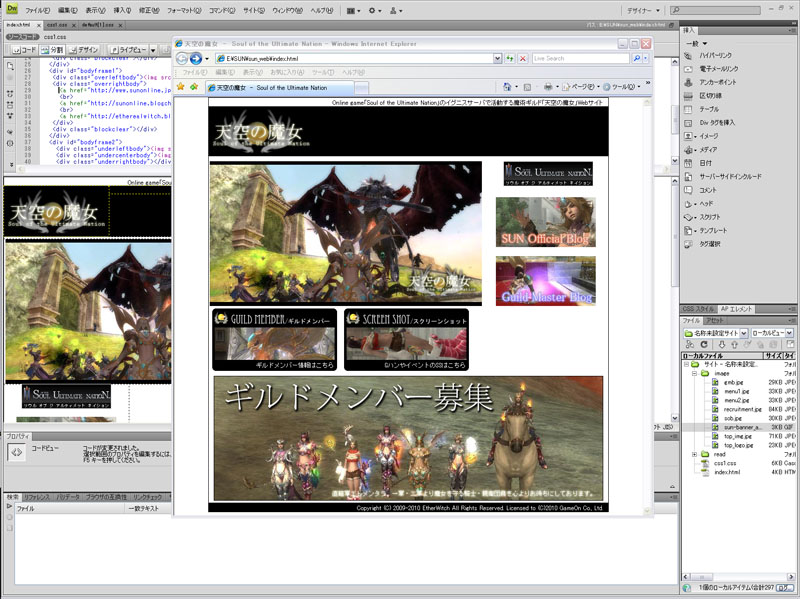
Task: Switch to コード (Code) view
Action: click(x=24, y=50)
